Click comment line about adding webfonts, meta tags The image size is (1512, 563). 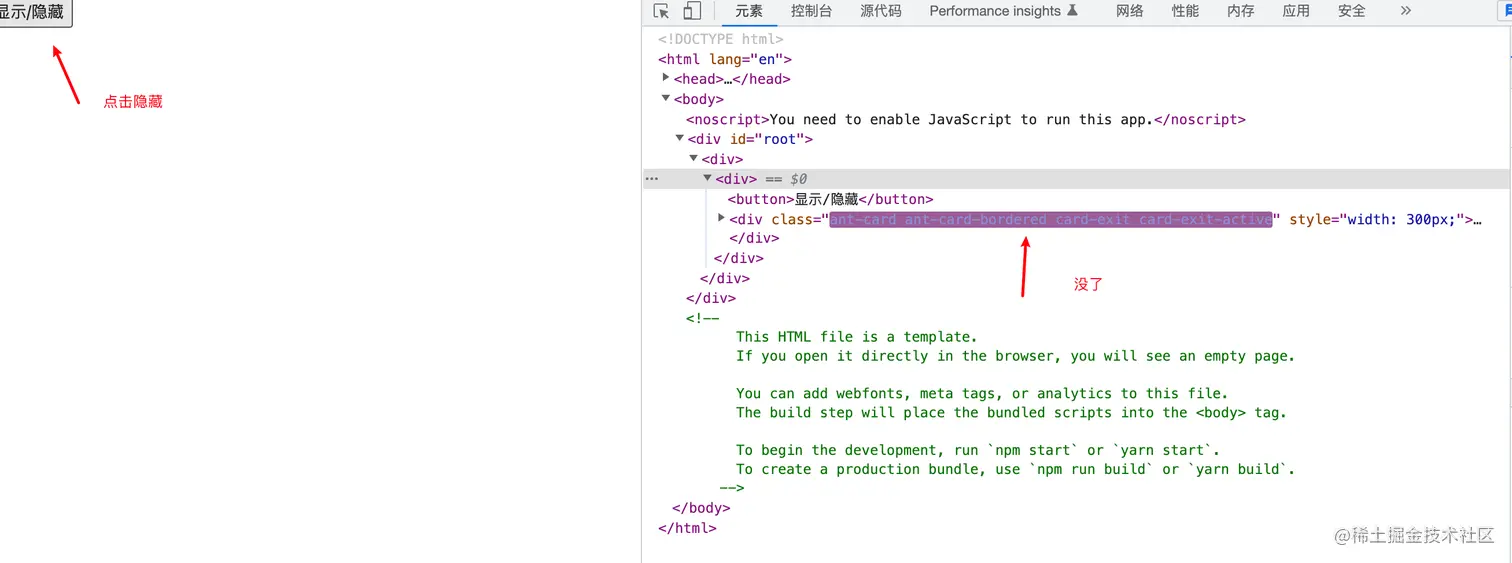click(x=982, y=393)
